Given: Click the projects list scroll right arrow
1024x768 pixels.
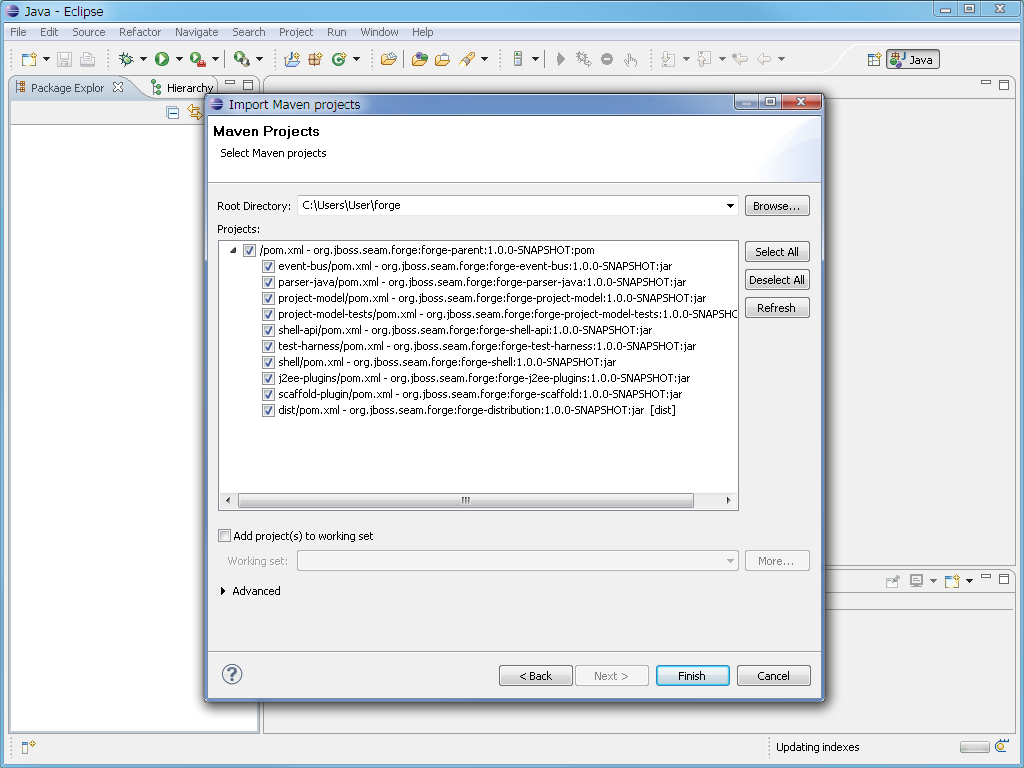Looking at the screenshot, I should tap(728, 500).
